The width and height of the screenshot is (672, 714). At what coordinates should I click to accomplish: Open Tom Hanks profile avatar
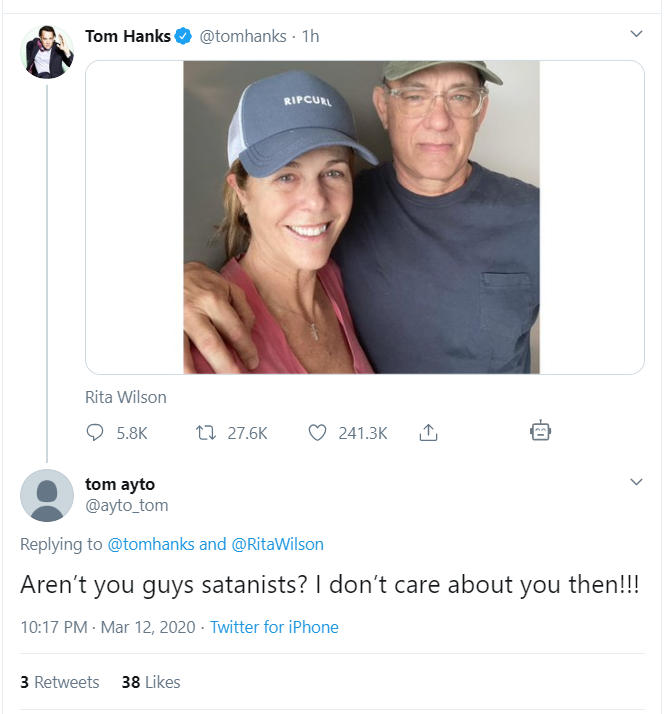click(47, 52)
